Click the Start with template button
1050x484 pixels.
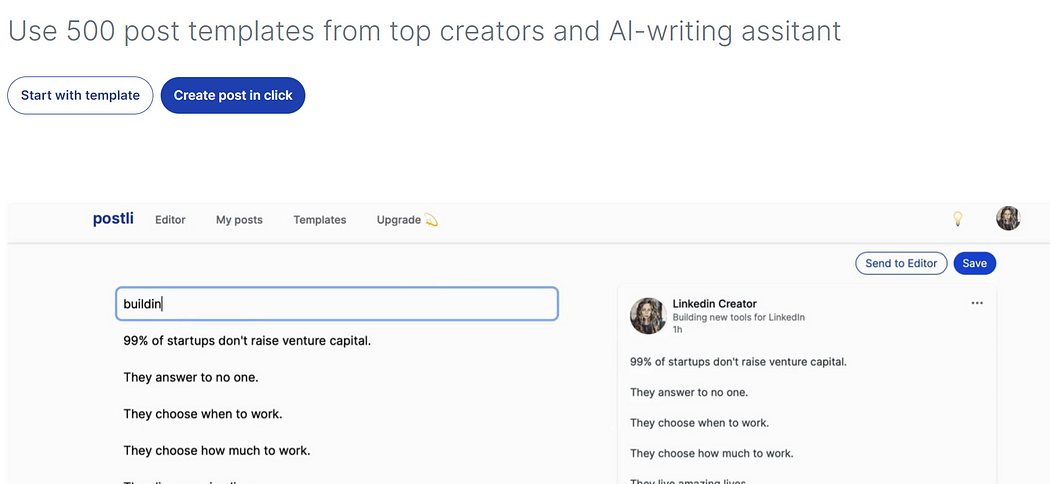coord(80,95)
